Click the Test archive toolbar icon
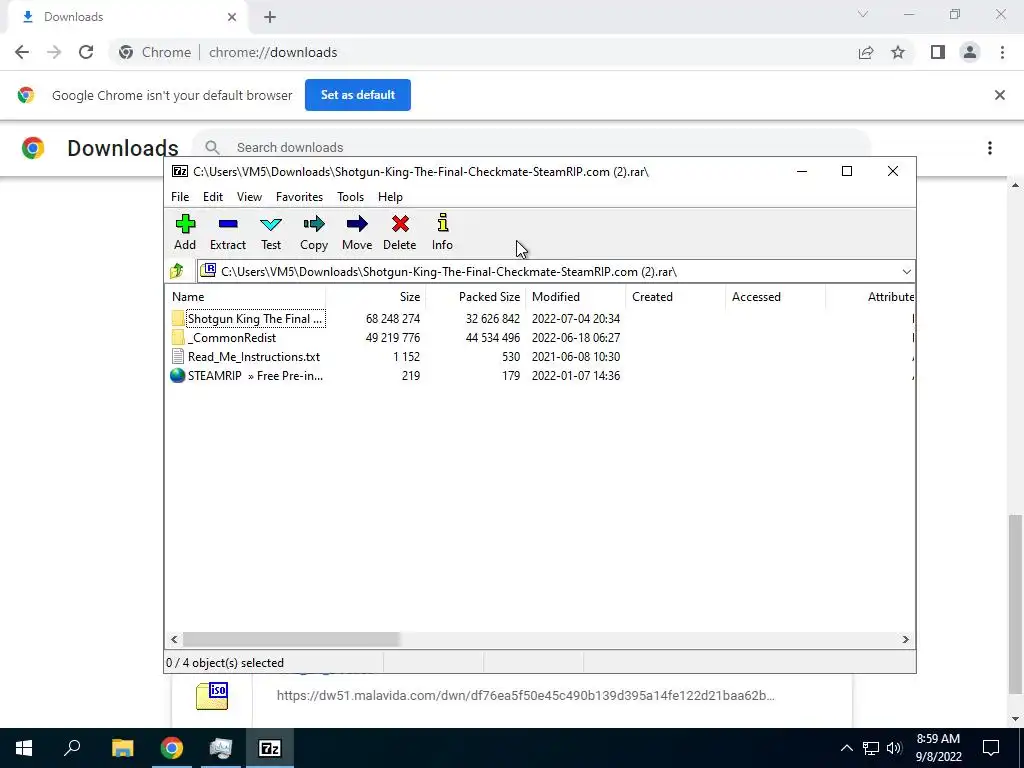Screen dimensions: 1024x768 click(270, 232)
